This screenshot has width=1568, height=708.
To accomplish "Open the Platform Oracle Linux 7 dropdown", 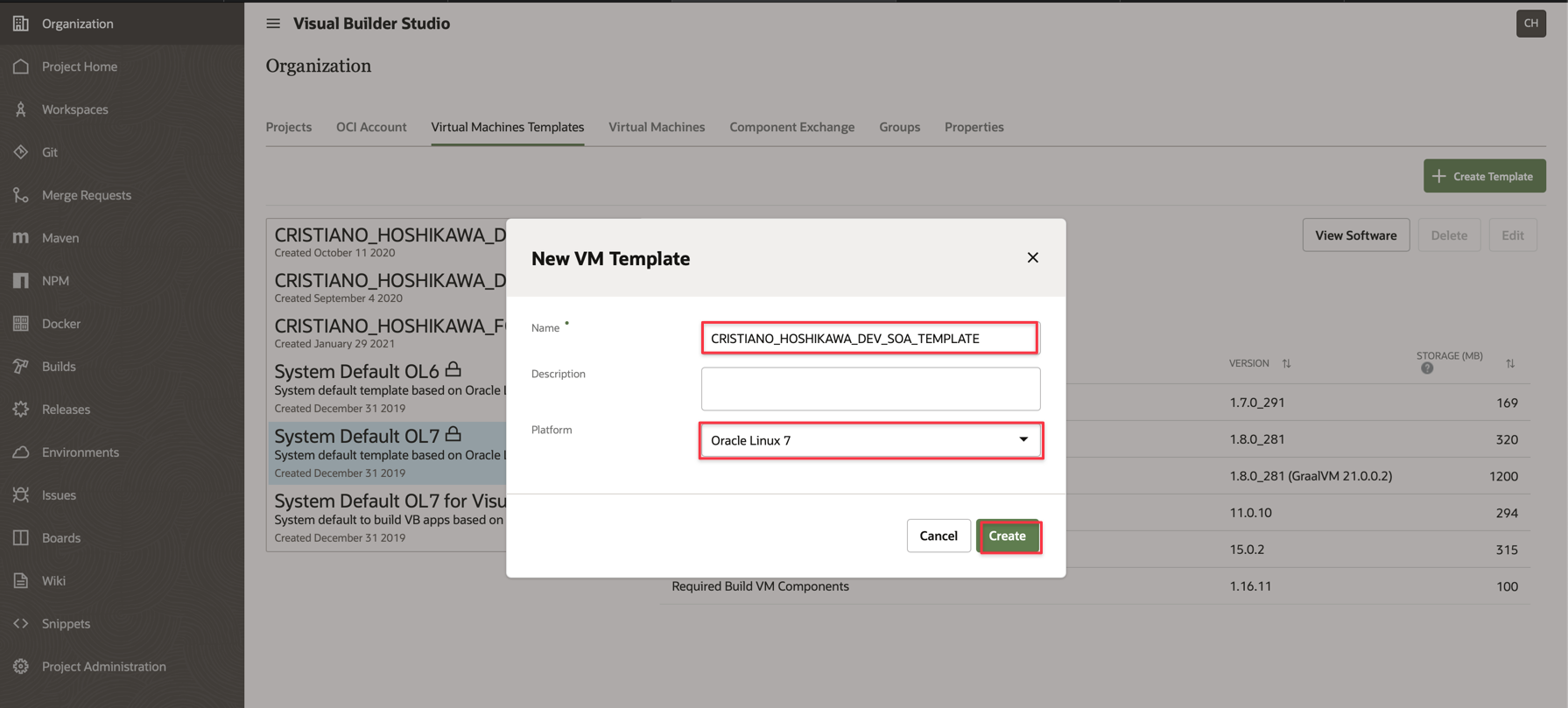I will tap(871, 440).
